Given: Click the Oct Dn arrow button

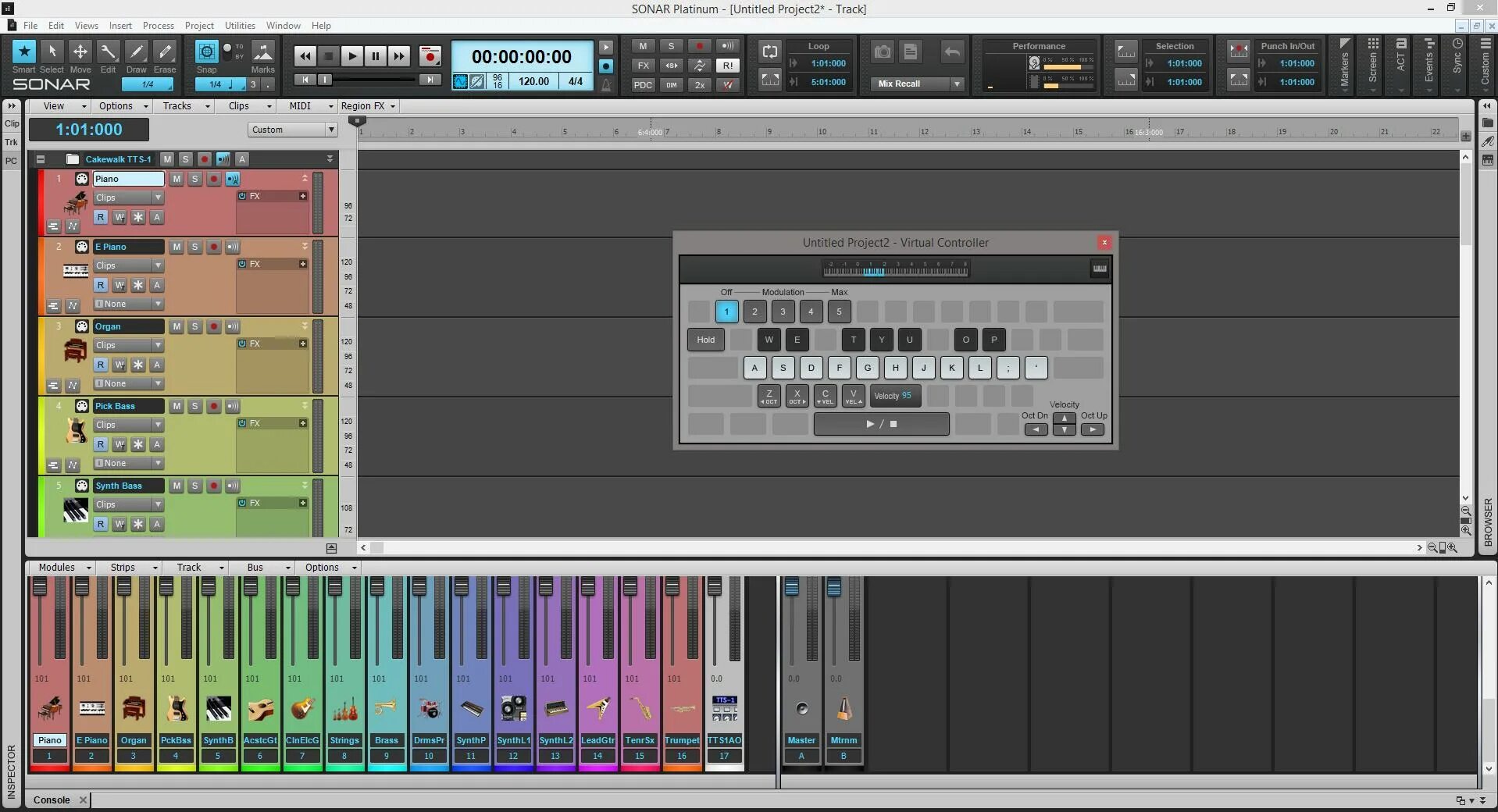Looking at the screenshot, I should pyautogui.click(x=1036, y=429).
